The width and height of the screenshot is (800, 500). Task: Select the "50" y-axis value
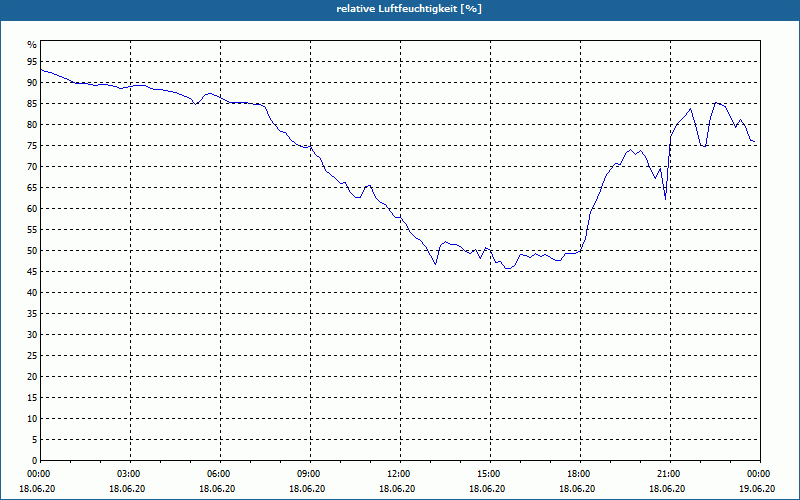pyautogui.click(x=32, y=251)
